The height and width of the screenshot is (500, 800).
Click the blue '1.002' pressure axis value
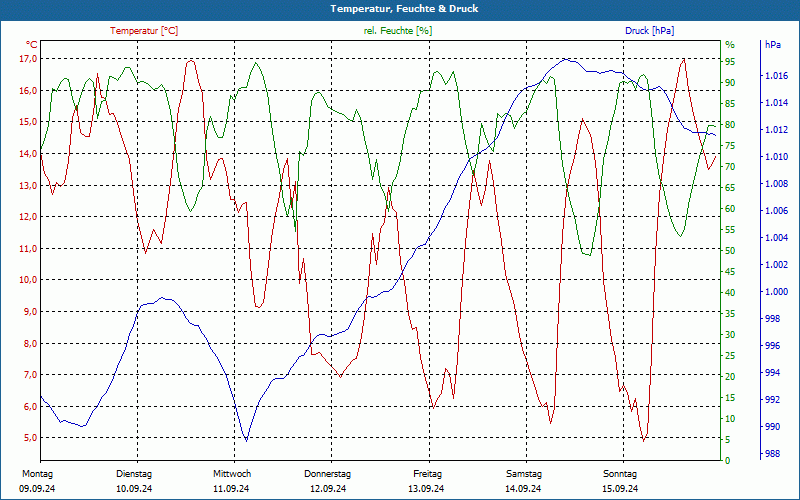click(x=777, y=265)
